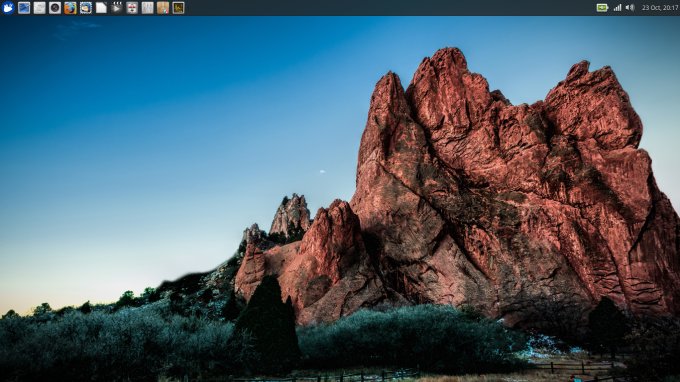Open the Xfce mouse applications menu
Viewport: 680px width, 382px height.
point(8,8)
